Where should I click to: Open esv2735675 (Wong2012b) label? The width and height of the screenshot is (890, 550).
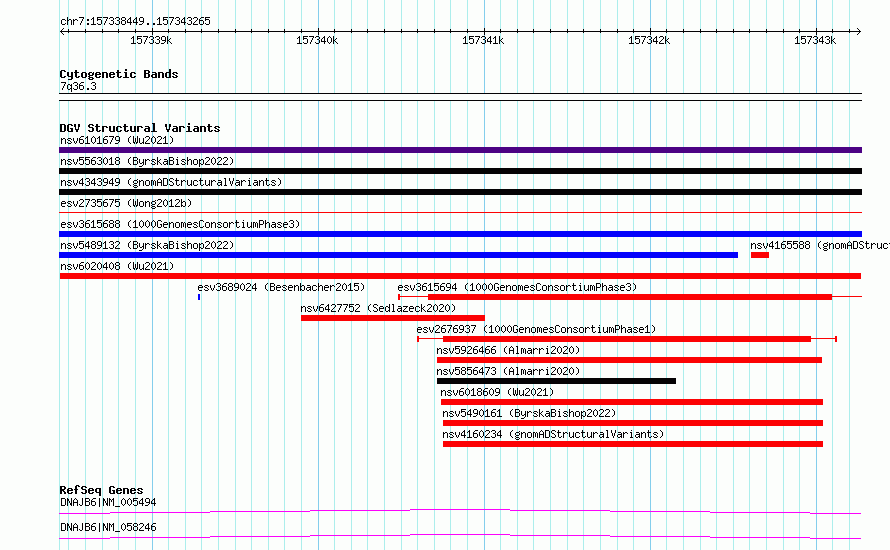(x=126, y=203)
